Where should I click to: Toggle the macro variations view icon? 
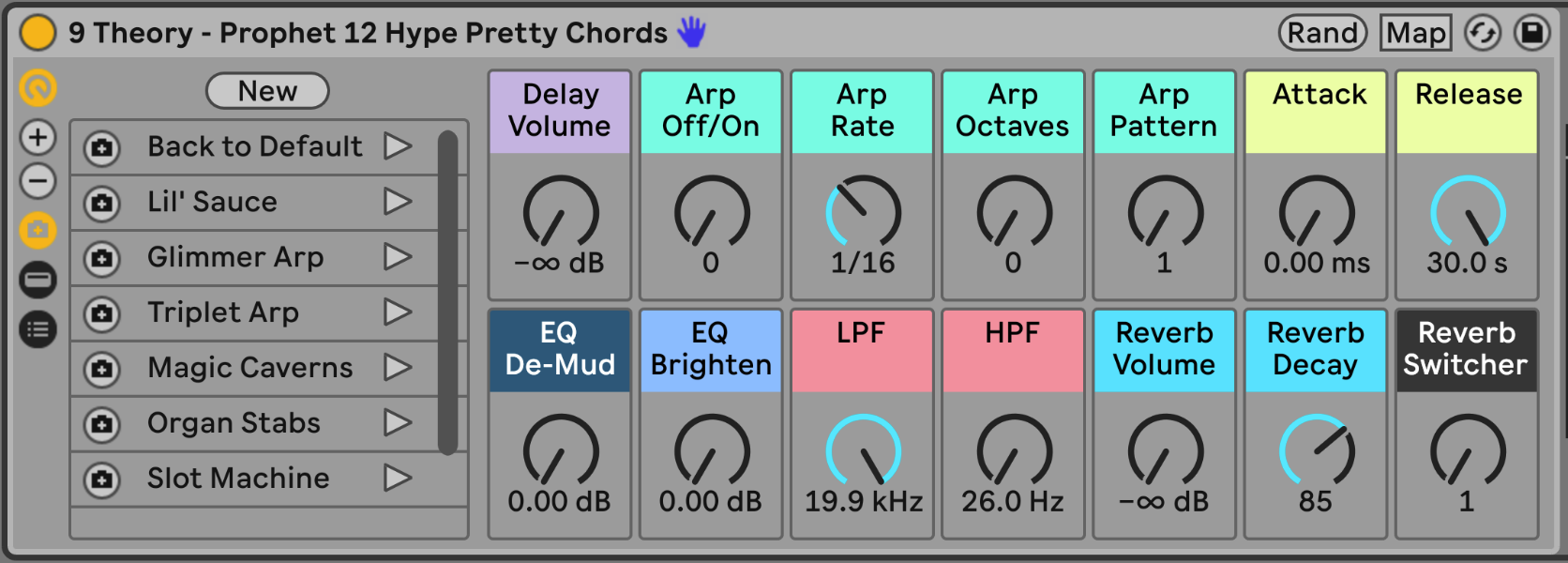pos(38,230)
